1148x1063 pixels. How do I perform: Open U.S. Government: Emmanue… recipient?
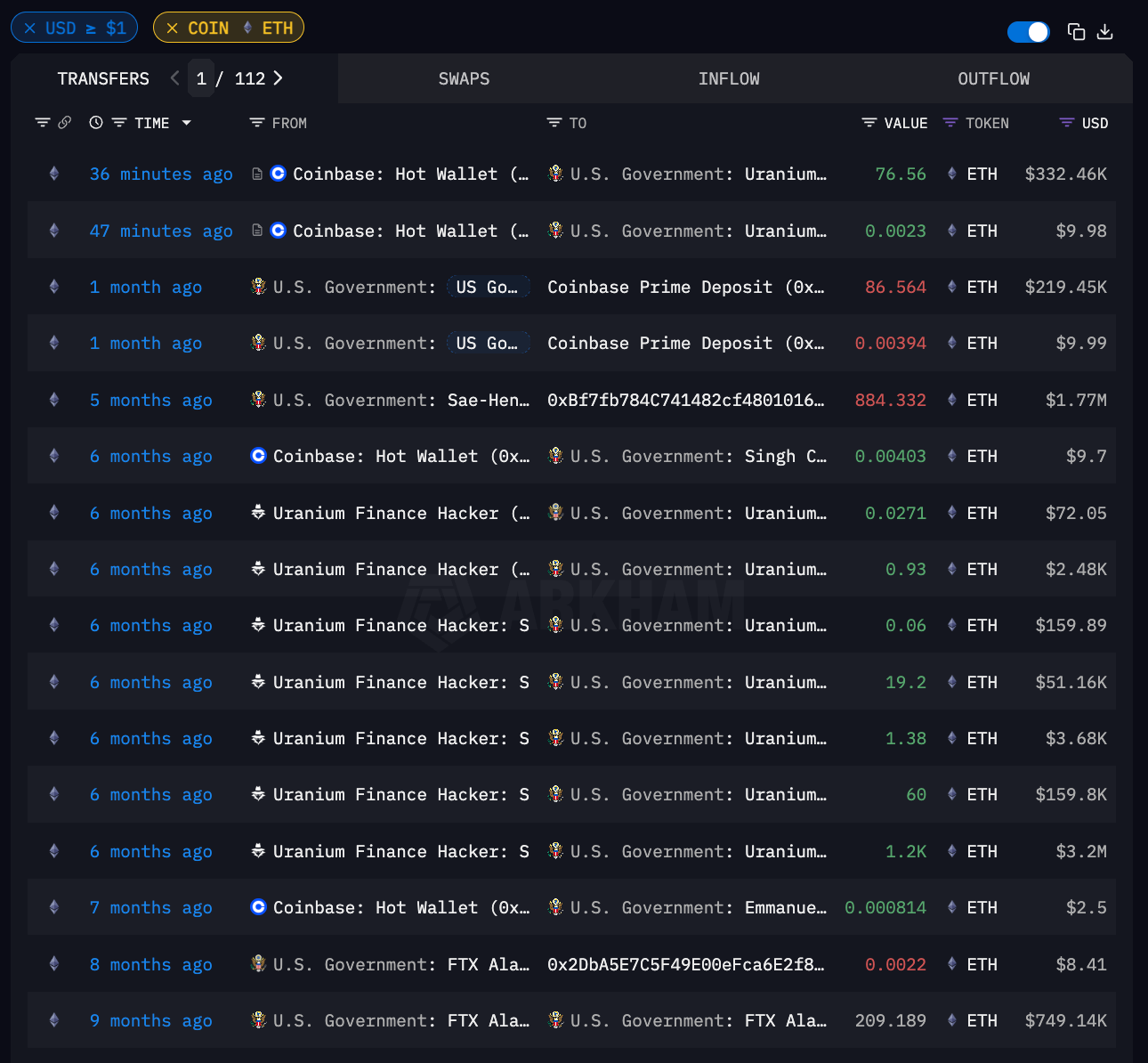click(x=699, y=908)
